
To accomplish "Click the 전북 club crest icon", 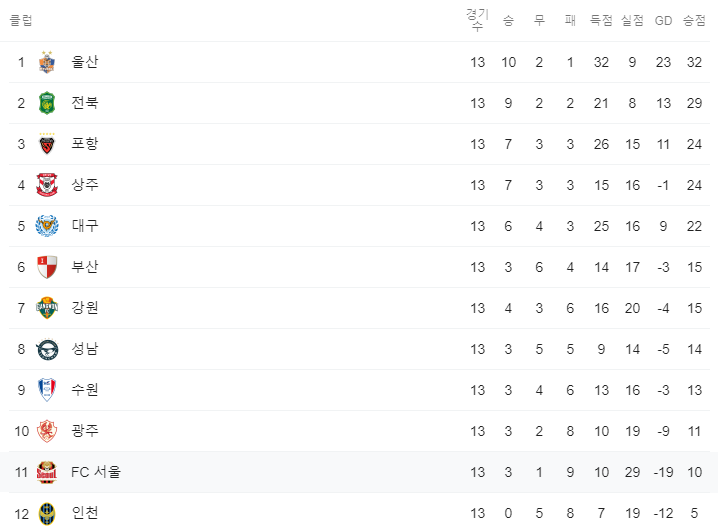I will click(x=47, y=103).
